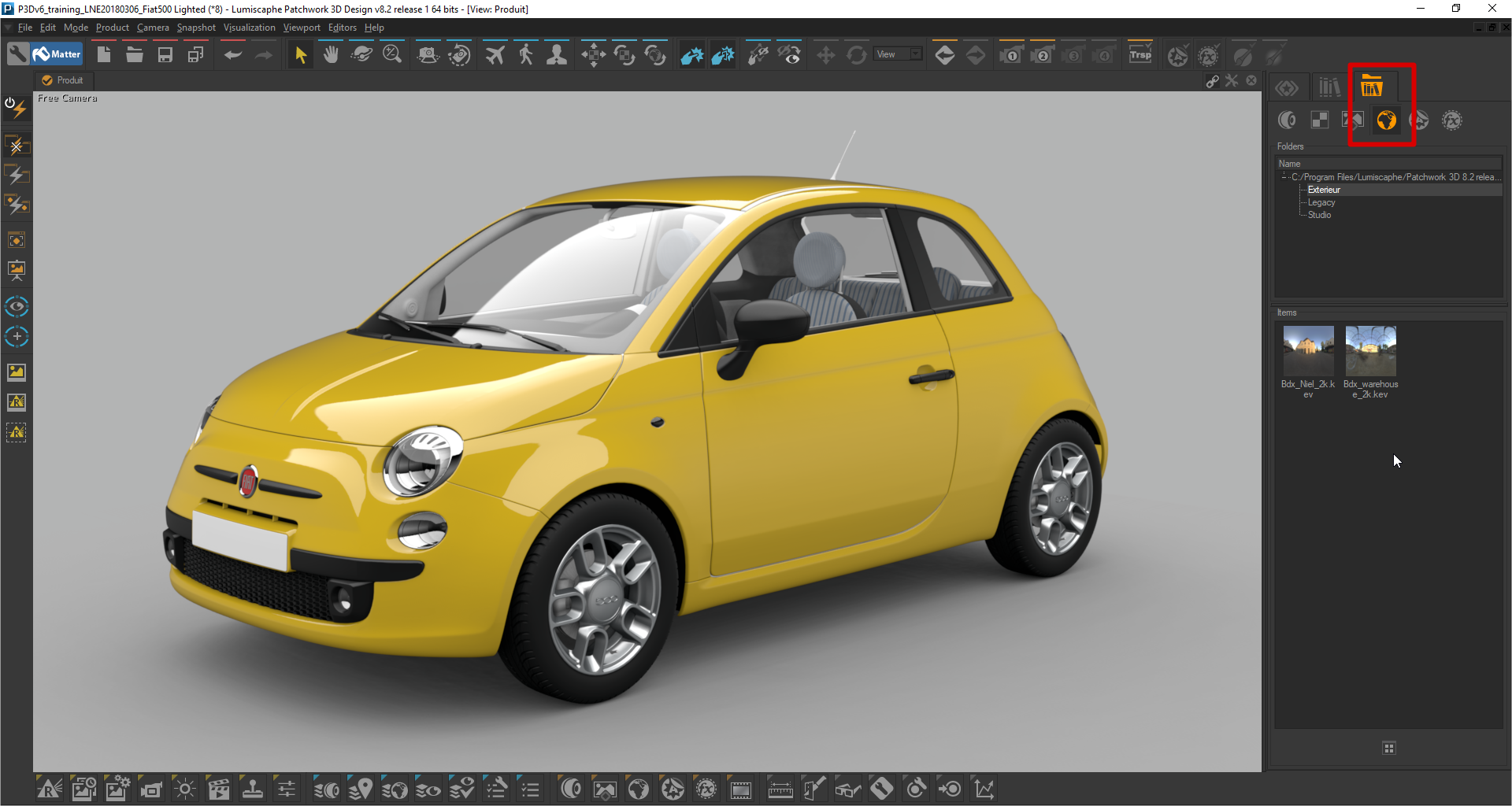Image resolution: width=1512 pixels, height=806 pixels.
Task: Activate the hand pan tool
Action: tap(331, 55)
